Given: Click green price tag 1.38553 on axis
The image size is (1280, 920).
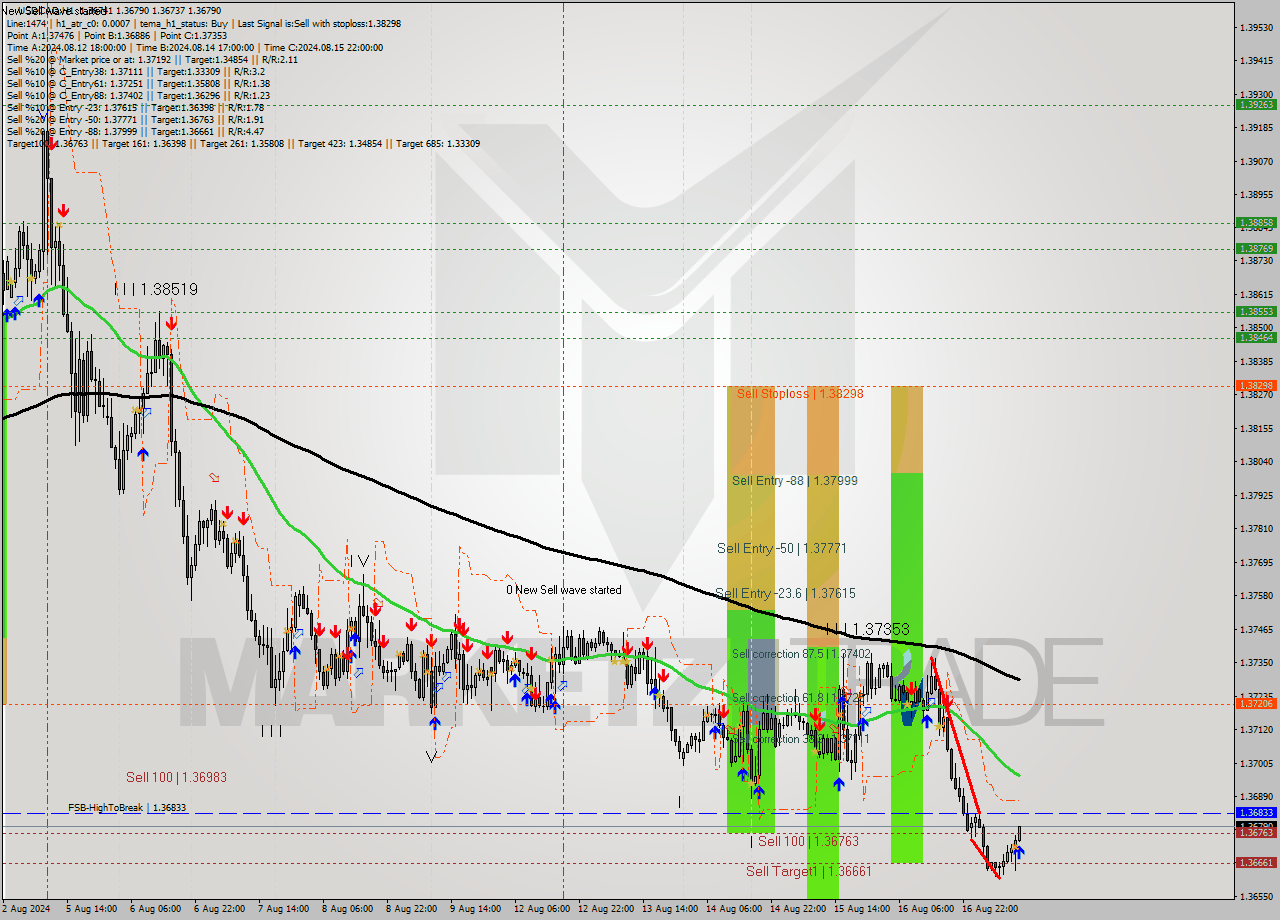Looking at the screenshot, I should pyautogui.click(x=1256, y=311).
